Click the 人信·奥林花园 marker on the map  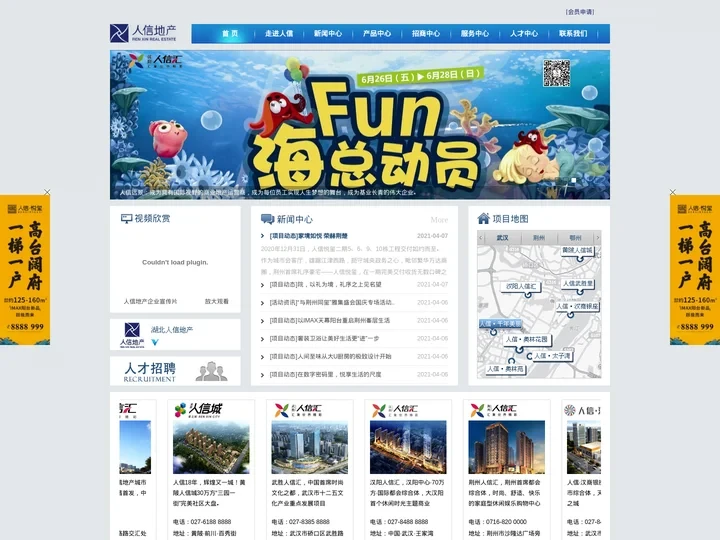(x=527, y=339)
